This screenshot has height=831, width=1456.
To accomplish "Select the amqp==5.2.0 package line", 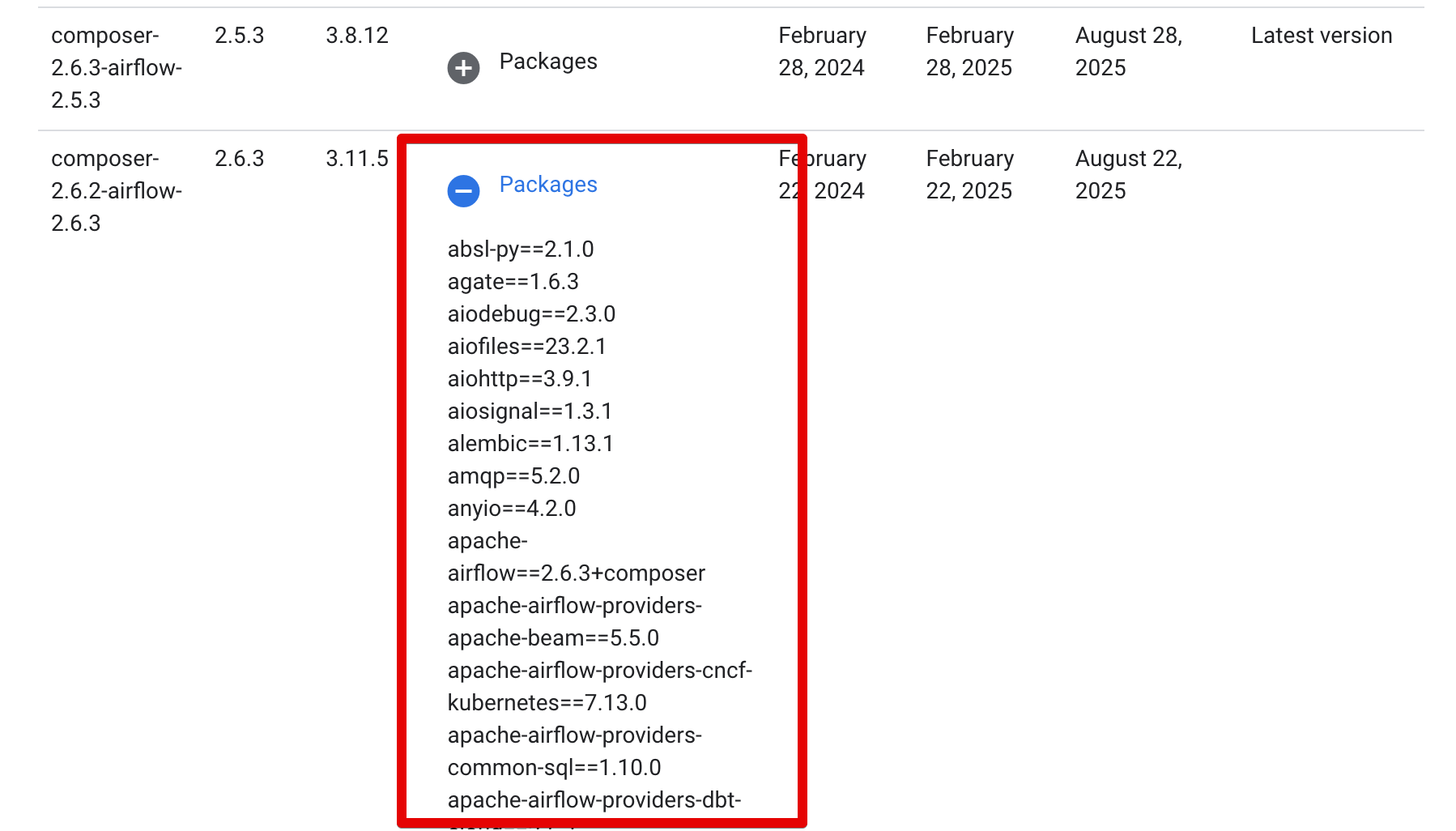I will (514, 475).
